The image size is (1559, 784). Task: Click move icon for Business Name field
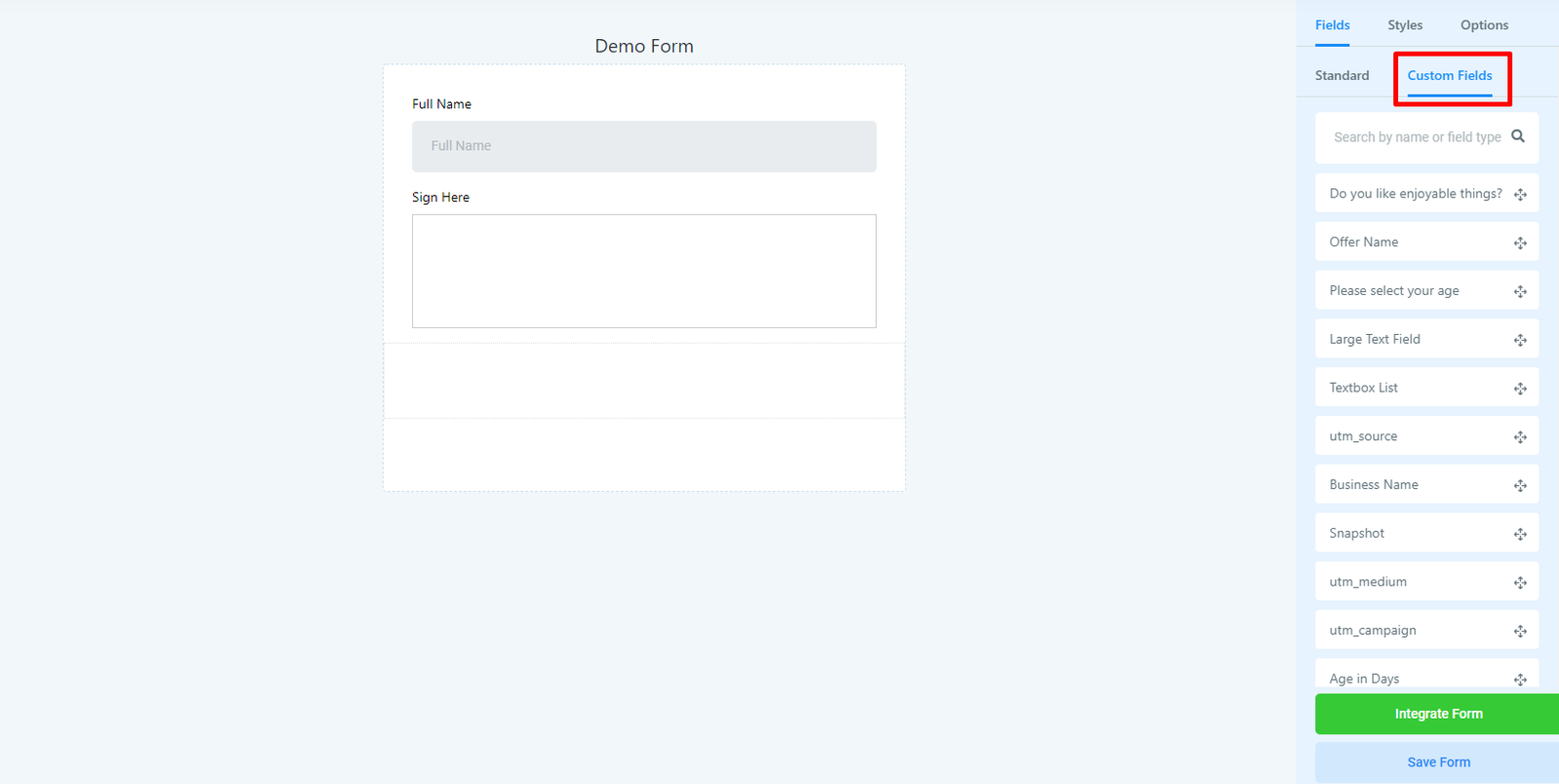(x=1520, y=486)
